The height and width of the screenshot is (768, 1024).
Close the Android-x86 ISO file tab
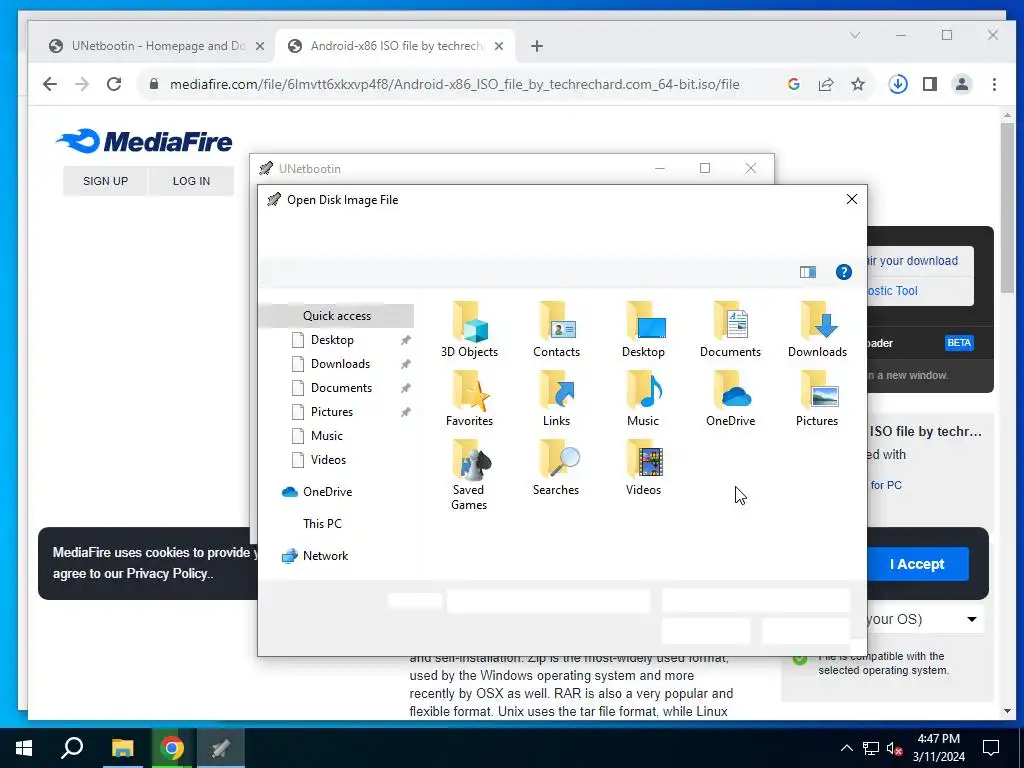coord(499,46)
